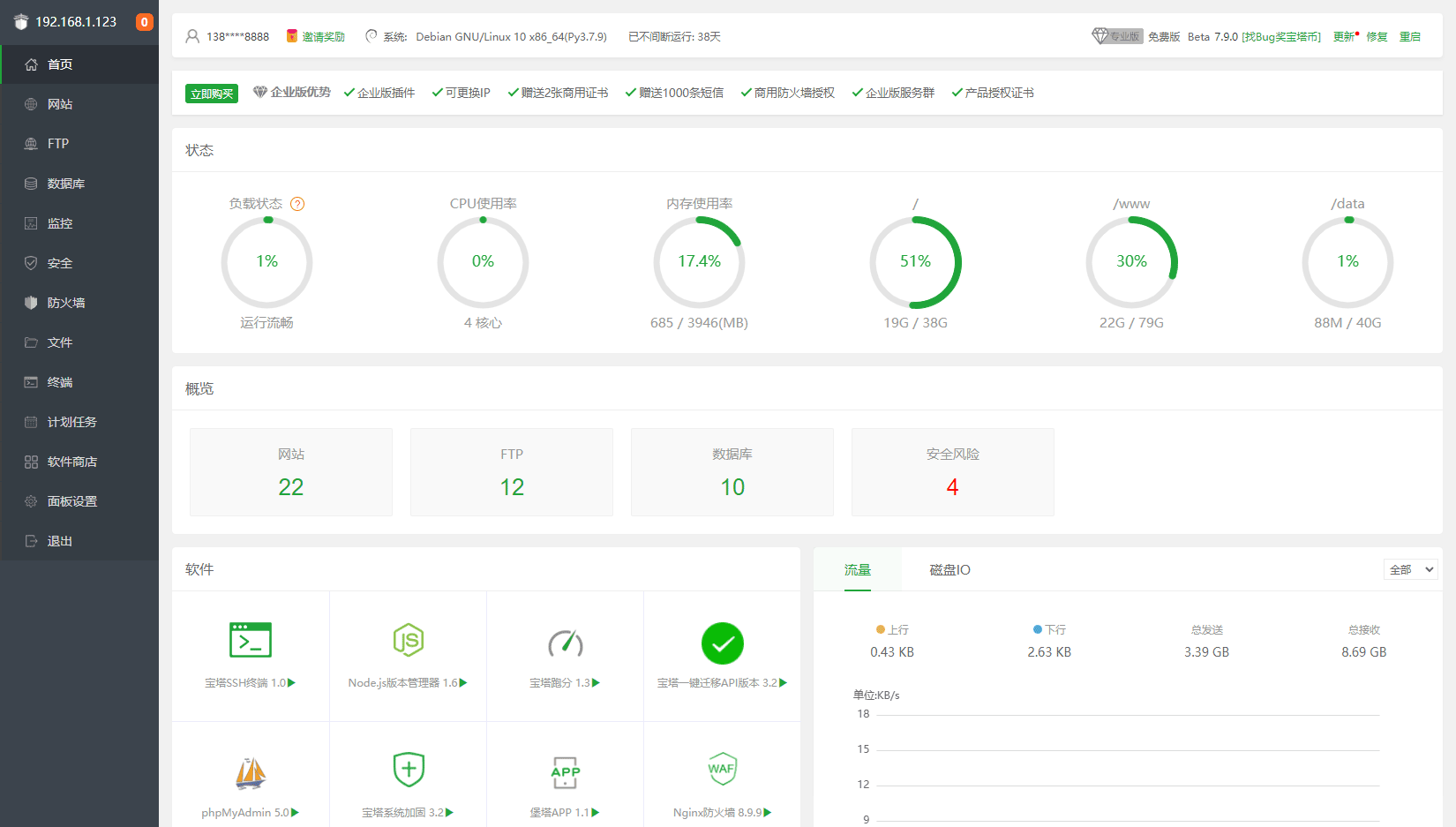The image size is (1456, 827).
Task: Open the 首页 home icon in sidebar
Action: pos(31,64)
